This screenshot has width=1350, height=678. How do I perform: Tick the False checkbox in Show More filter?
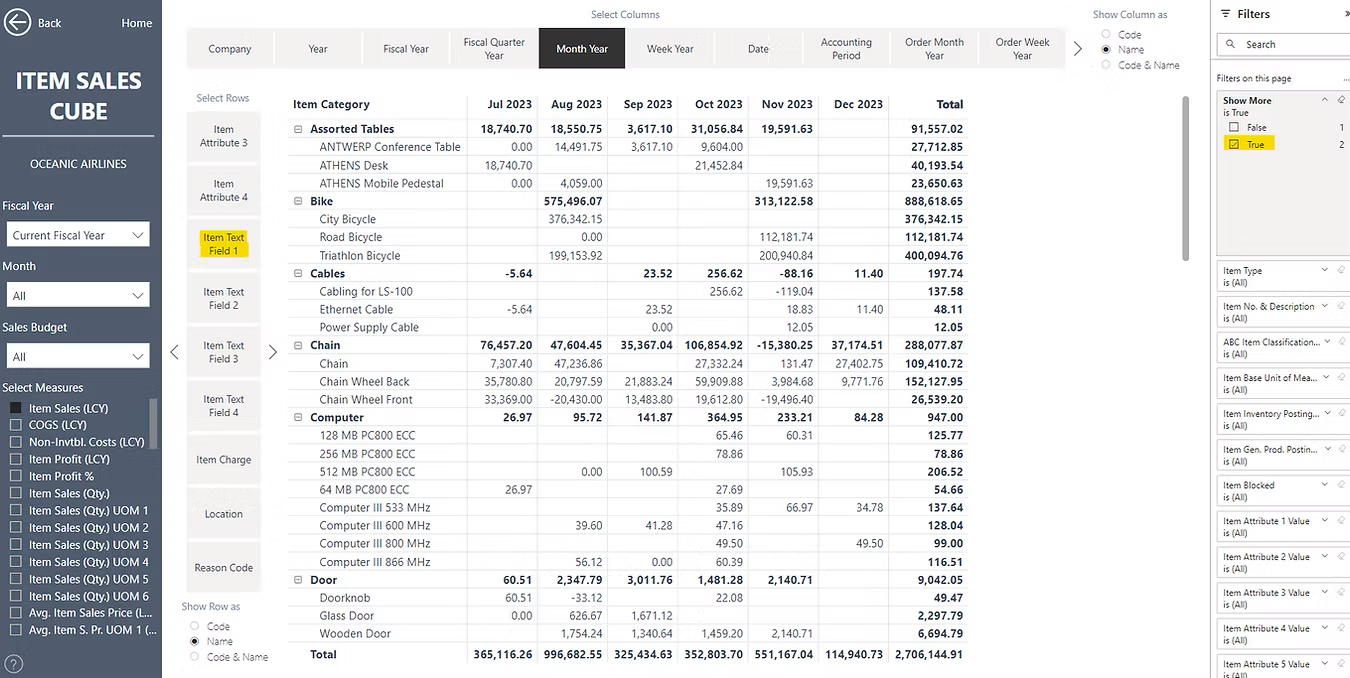point(1234,128)
